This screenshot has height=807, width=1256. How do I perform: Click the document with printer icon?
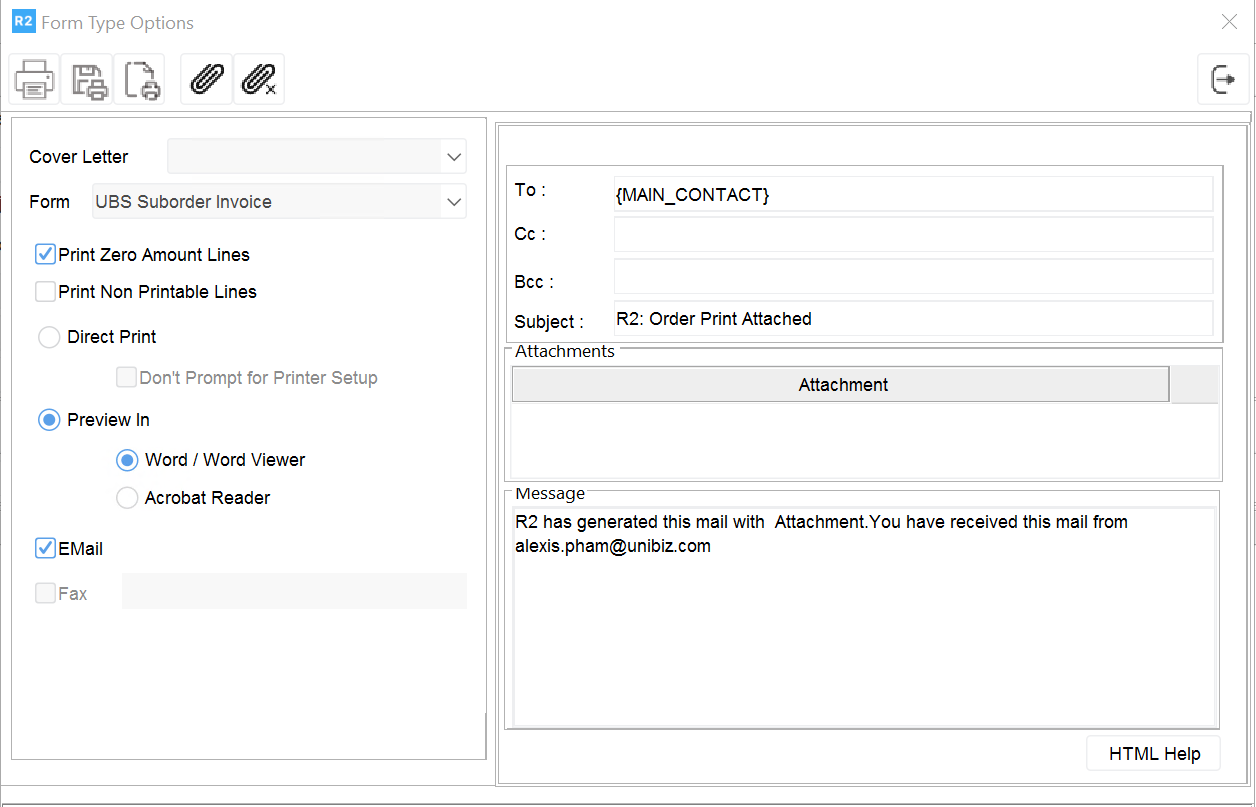click(139, 80)
